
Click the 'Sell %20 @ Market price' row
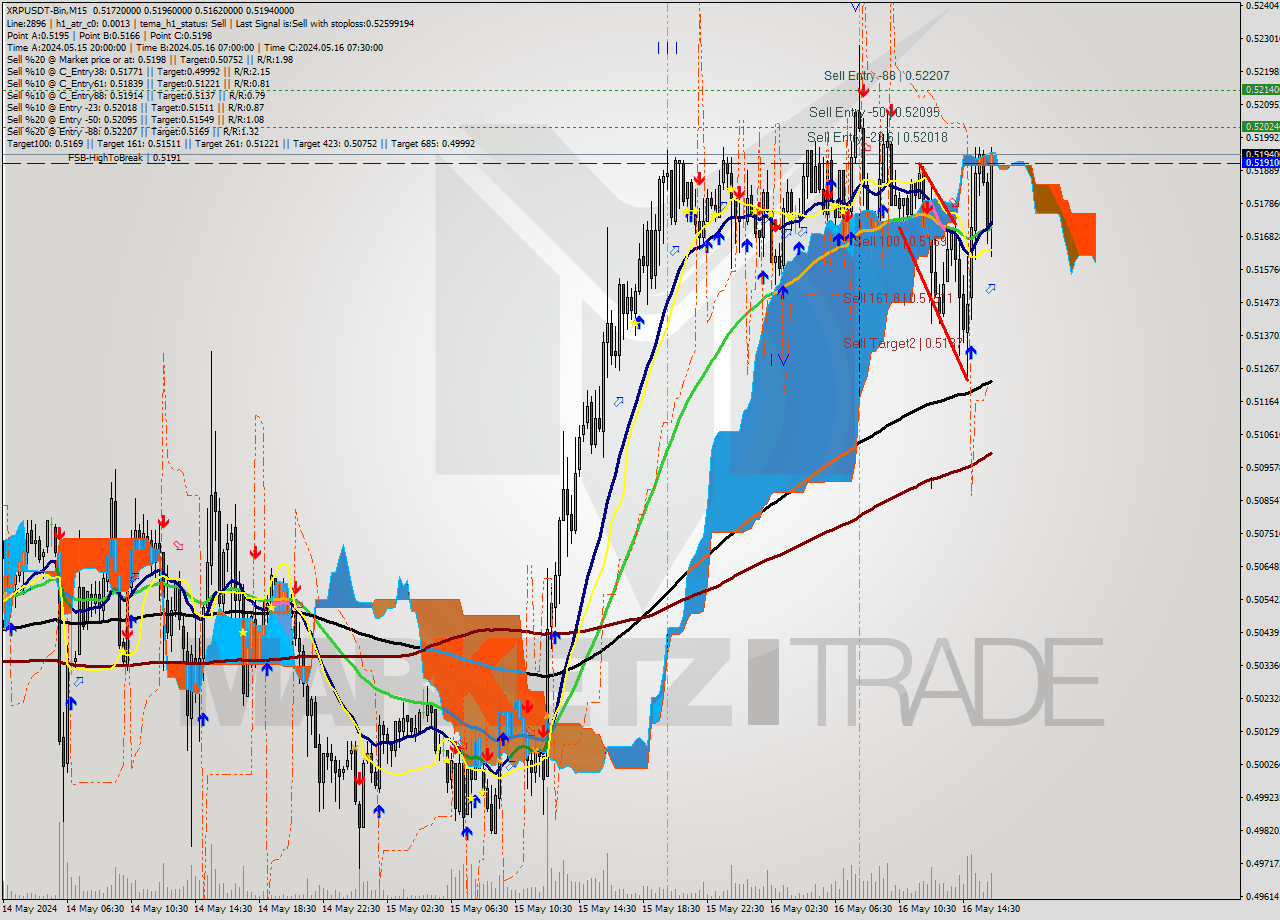pos(150,59)
